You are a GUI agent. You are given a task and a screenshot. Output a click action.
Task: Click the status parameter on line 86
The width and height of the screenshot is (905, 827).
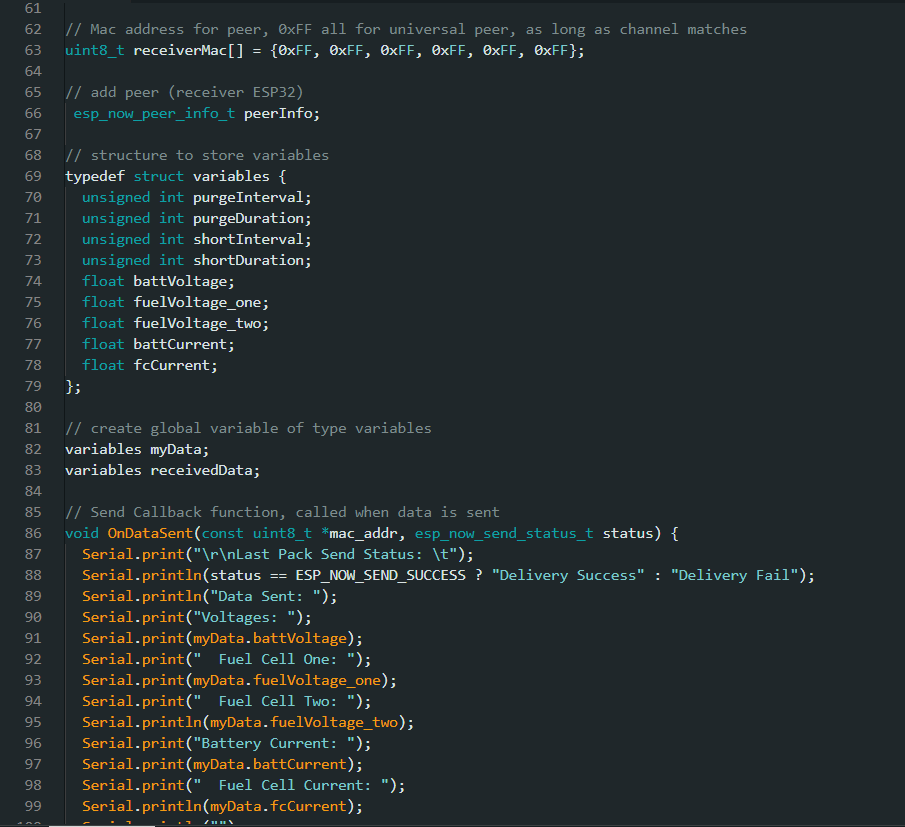[x=628, y=533]
